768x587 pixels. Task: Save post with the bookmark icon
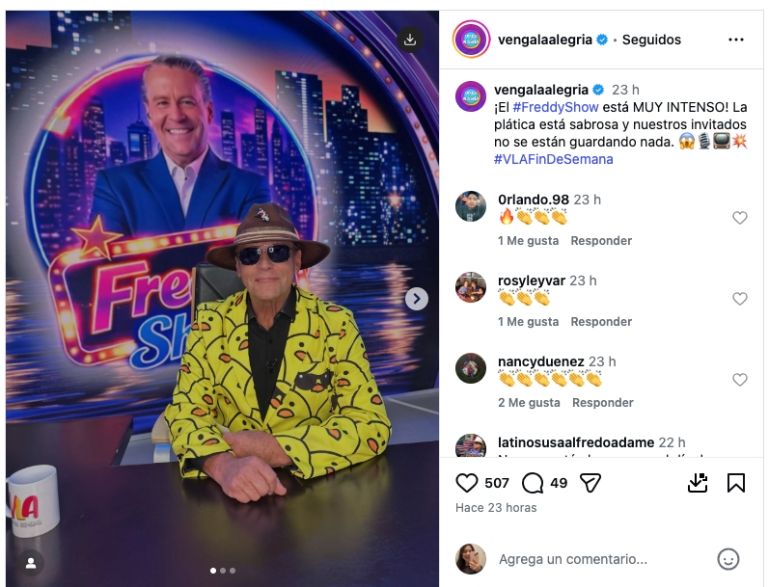click(736, 483)
